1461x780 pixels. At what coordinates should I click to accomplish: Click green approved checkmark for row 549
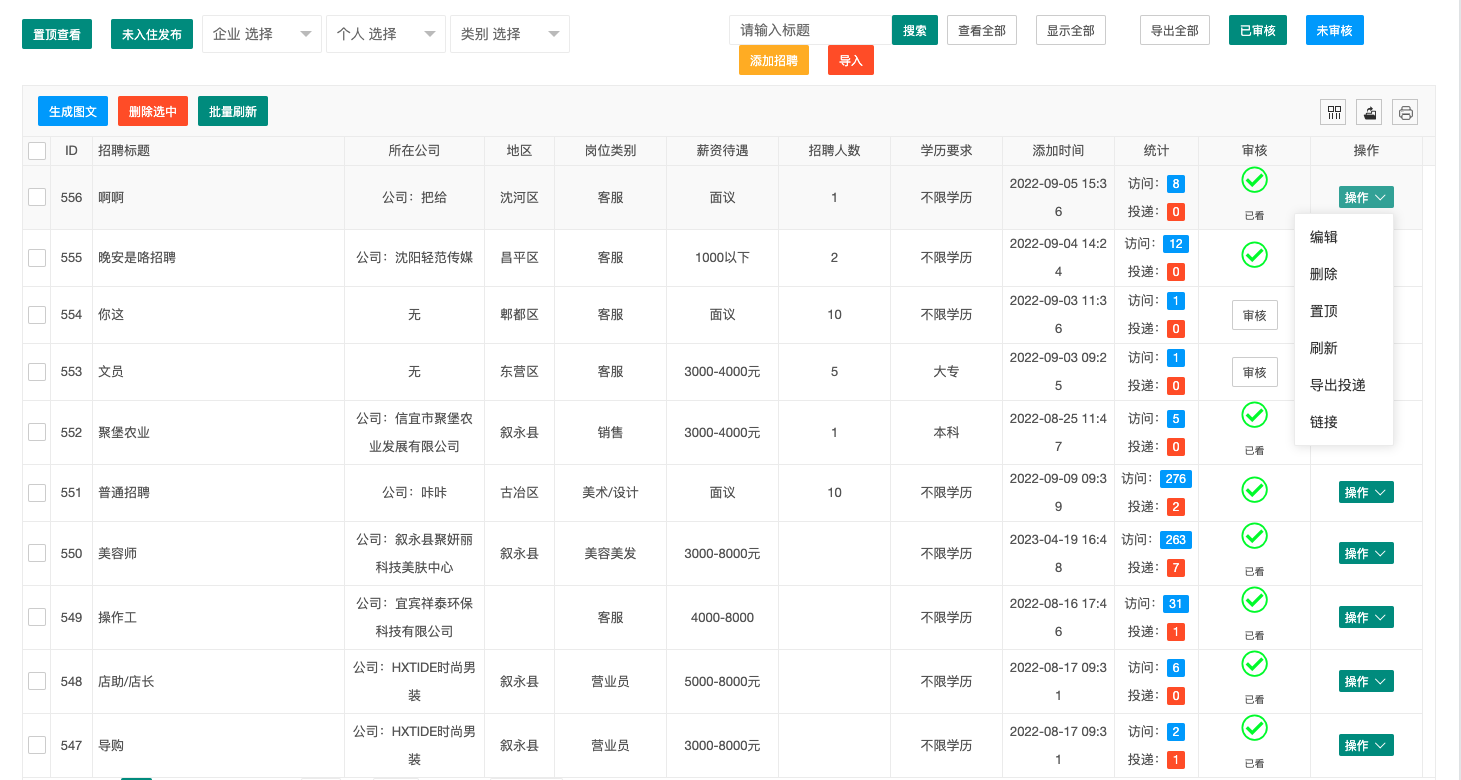coord(1254,600)
